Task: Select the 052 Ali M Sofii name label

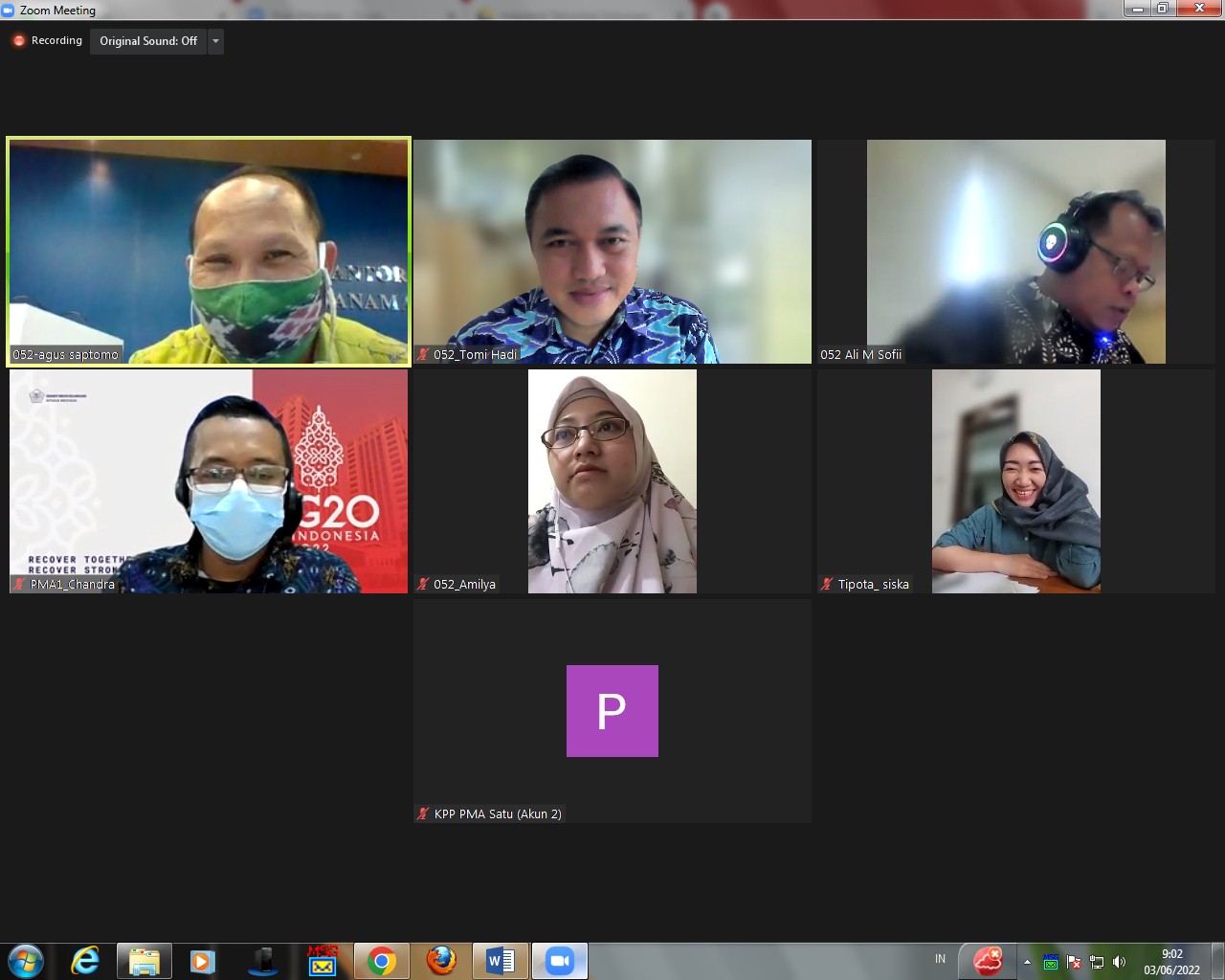Action: 860,355
